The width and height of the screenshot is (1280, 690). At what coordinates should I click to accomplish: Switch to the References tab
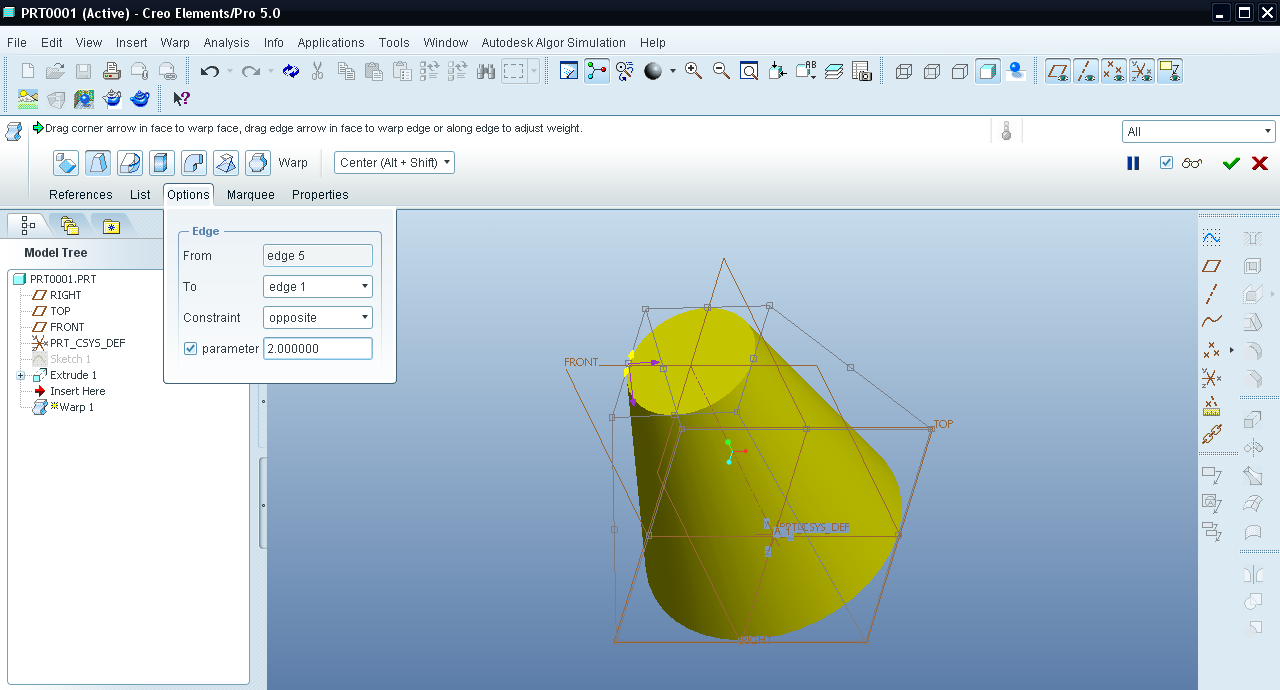(x=81, y=195)
